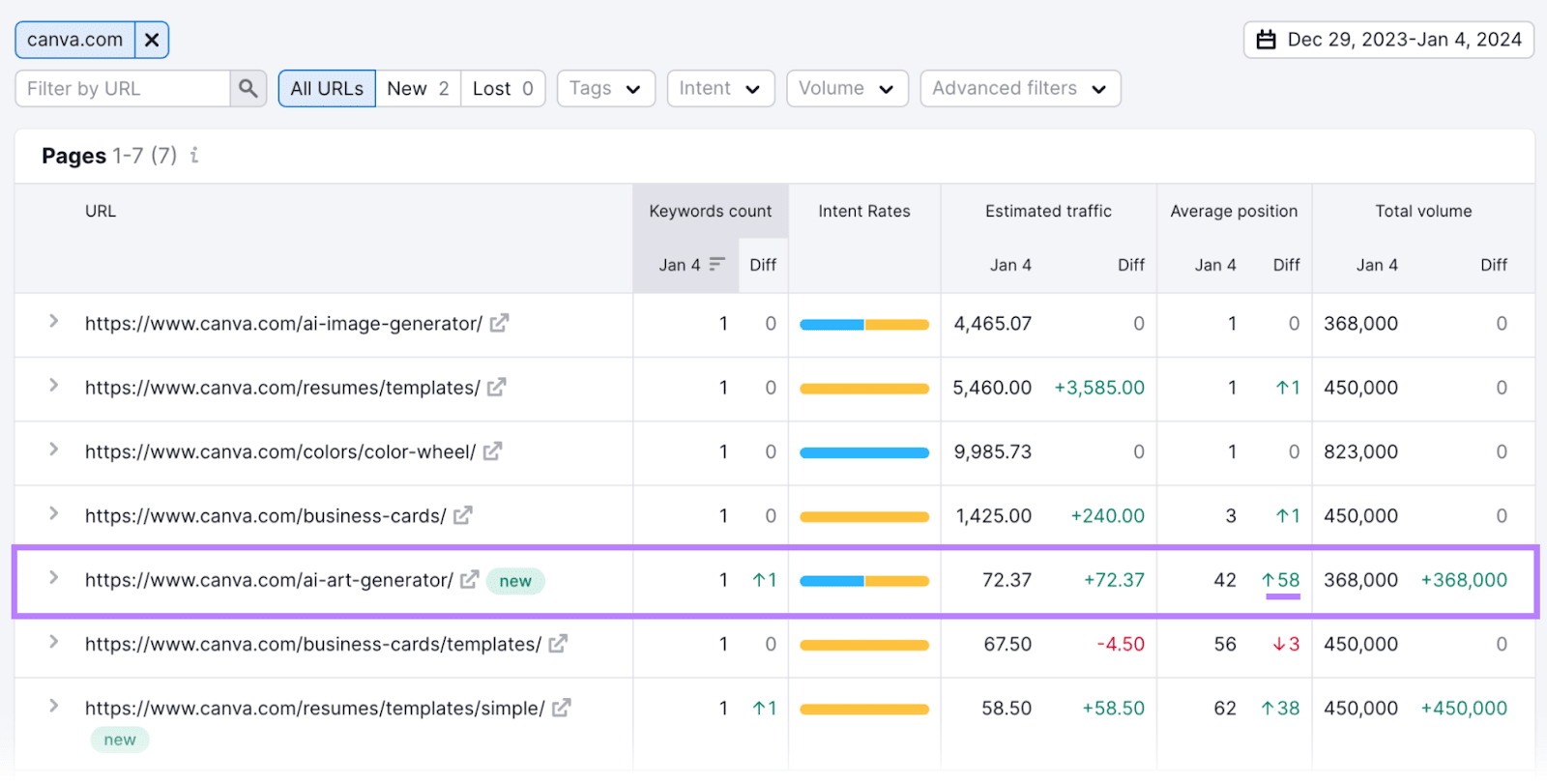Image resolution: width=1547 pixels, height=784 pixels.
Task: Open color-wheel URL external link icon
Action: (x=493, y=450)
